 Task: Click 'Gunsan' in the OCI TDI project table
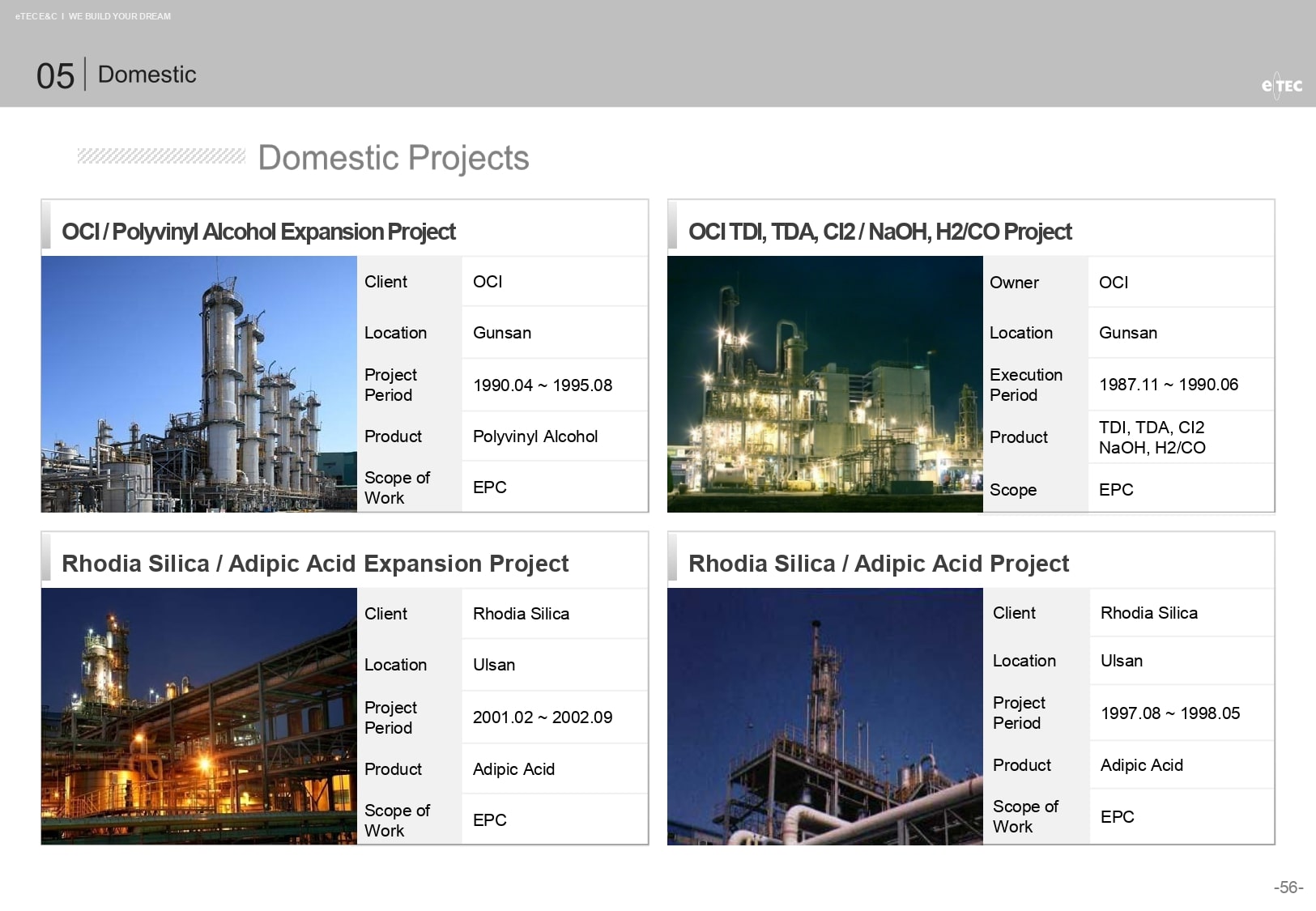[x=1128, y=333]
